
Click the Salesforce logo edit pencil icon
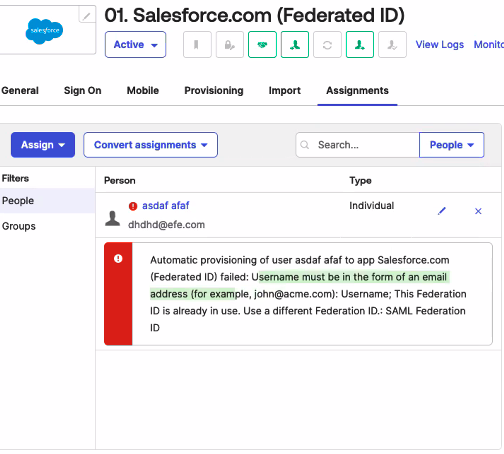(x=87, y=15)
